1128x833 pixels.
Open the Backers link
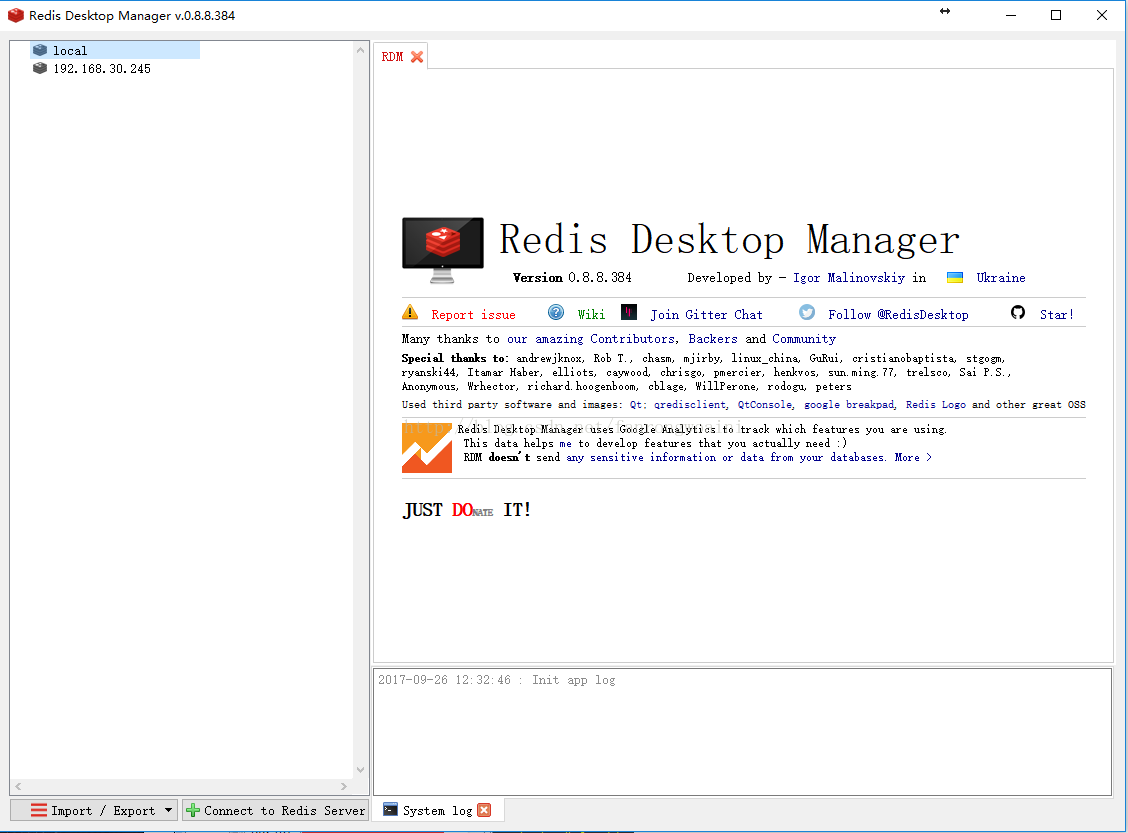(713, 339)
